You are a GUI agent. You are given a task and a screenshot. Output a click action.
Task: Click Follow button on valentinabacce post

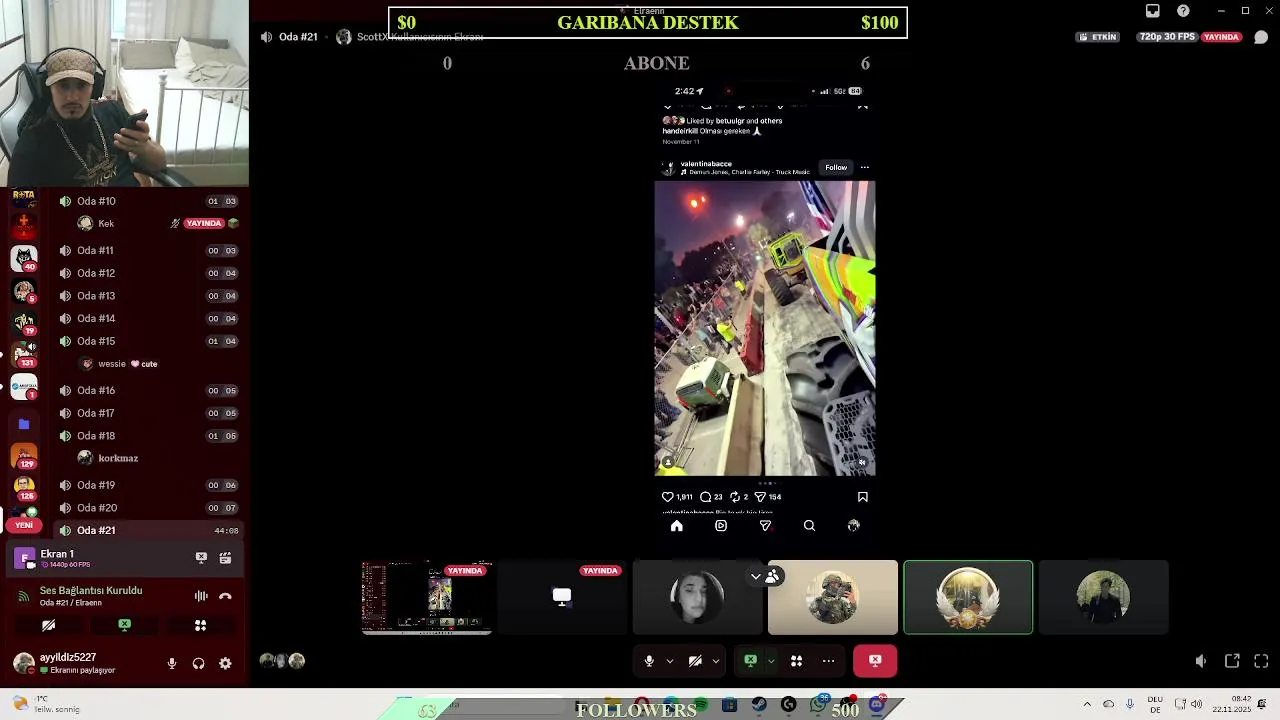pos(836,167)
